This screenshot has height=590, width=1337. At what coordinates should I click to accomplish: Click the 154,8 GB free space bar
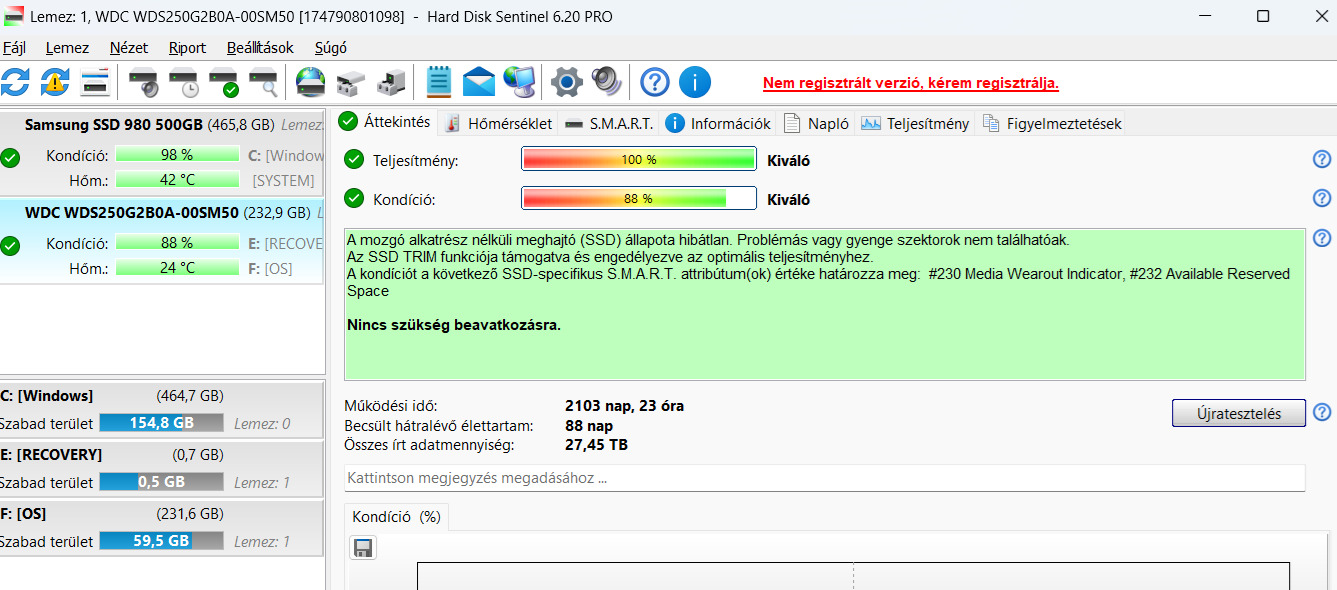tap(161, 423)
